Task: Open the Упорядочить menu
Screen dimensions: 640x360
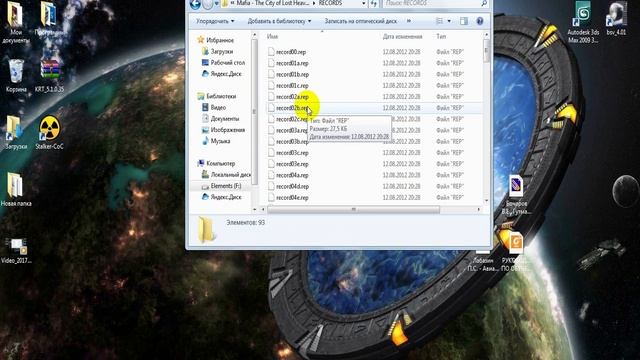Action: (x=215, y=21)
